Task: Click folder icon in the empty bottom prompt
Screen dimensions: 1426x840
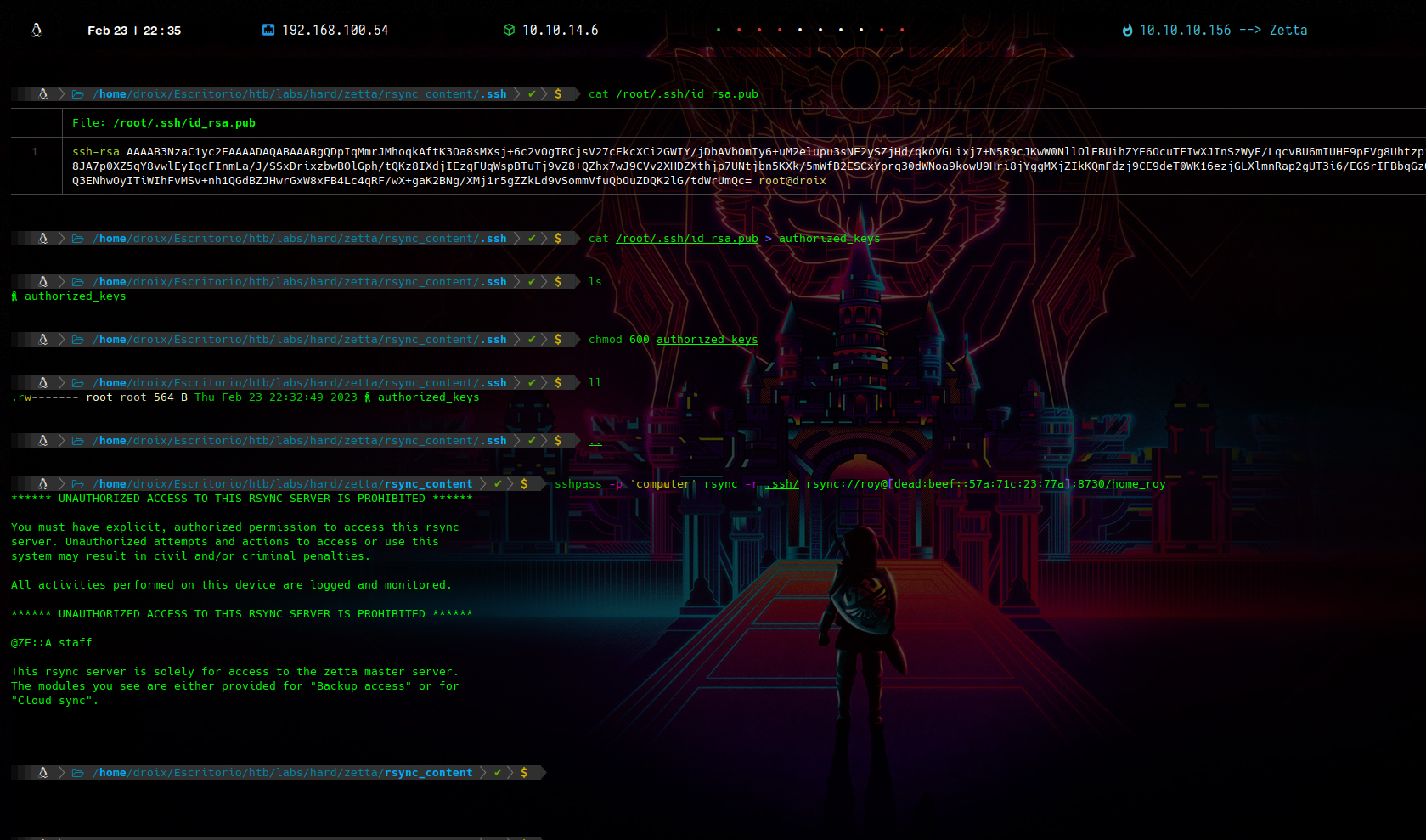Action: click(x=77, y=773)
